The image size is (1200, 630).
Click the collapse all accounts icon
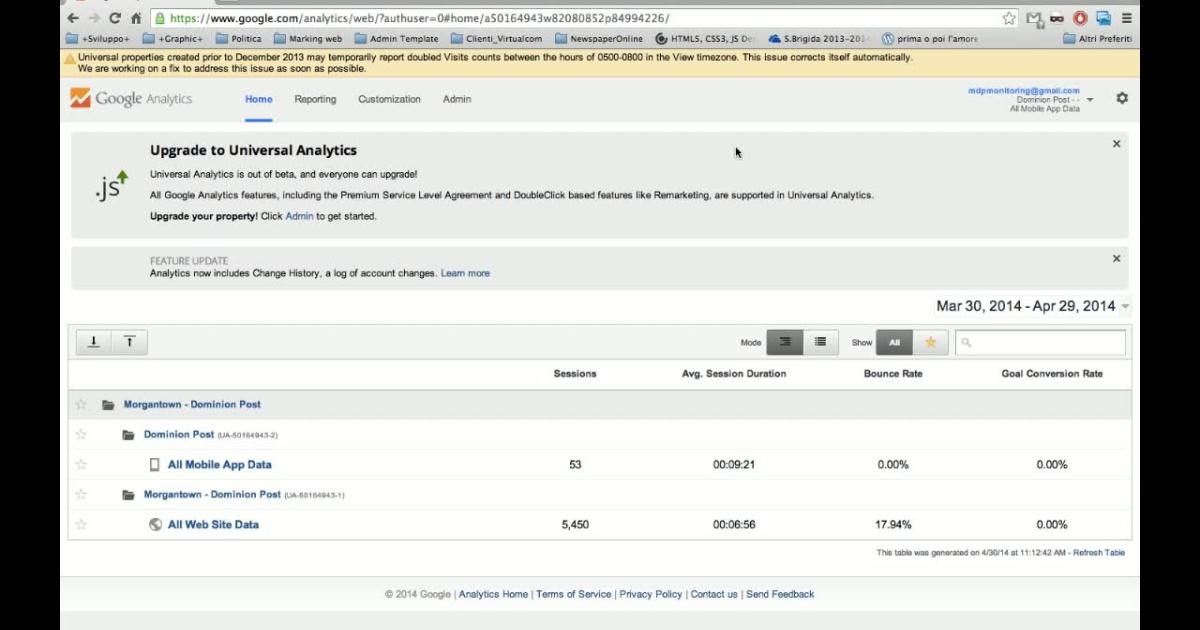(129, 342)
